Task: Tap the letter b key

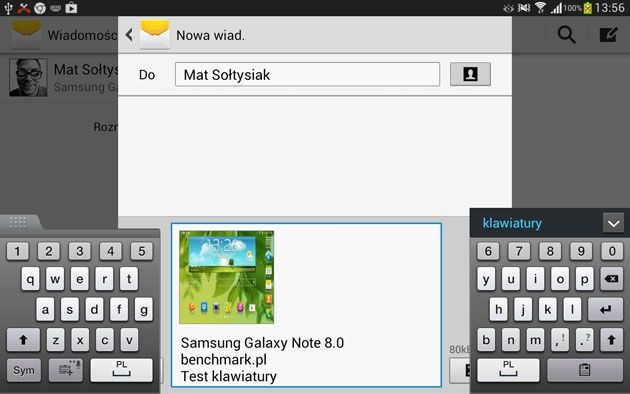Action: [486, 340]
